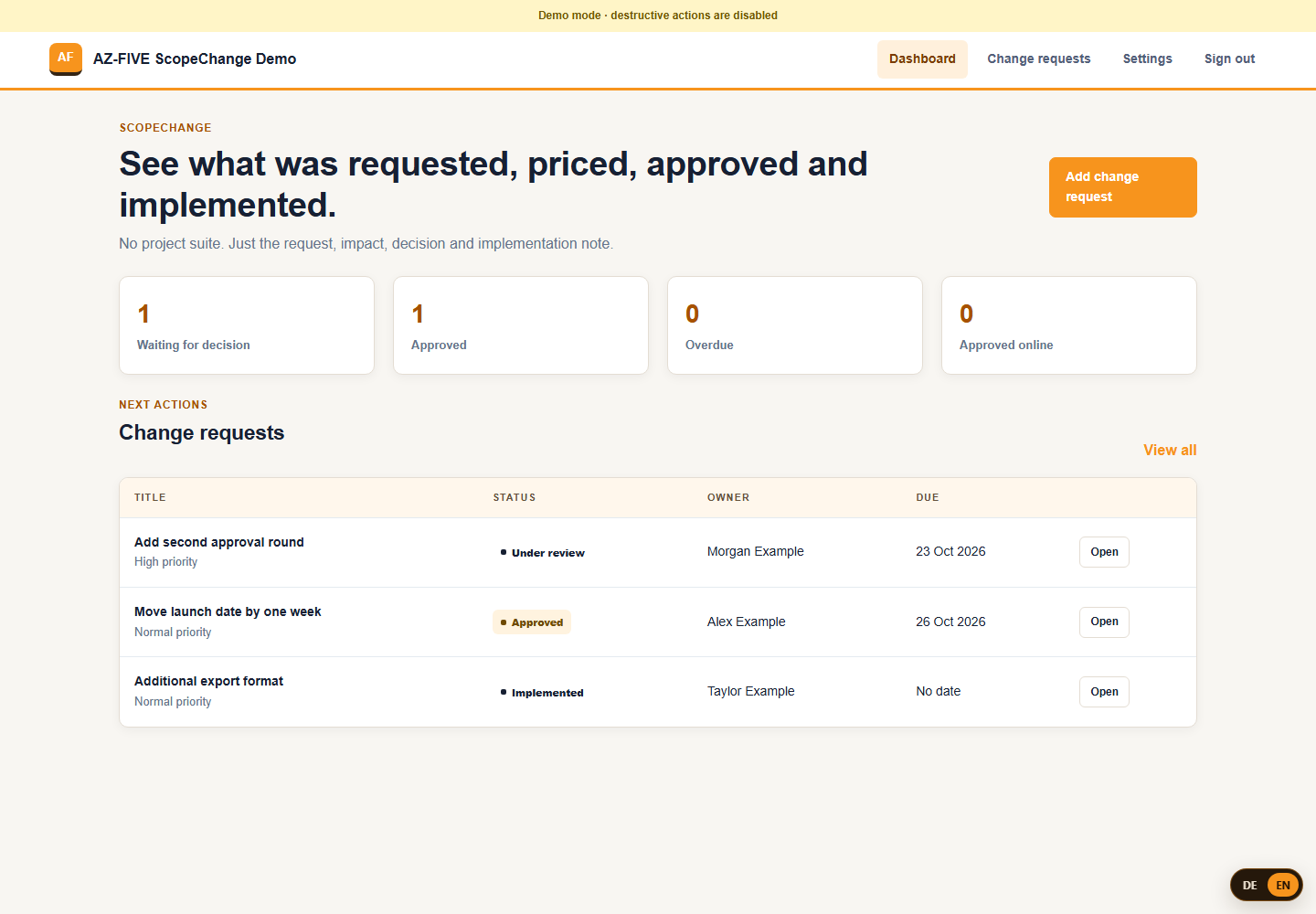This screenshot has height=914, width=1316.
Task: Click the Approved status badge in the table
Action: (532, 622)
